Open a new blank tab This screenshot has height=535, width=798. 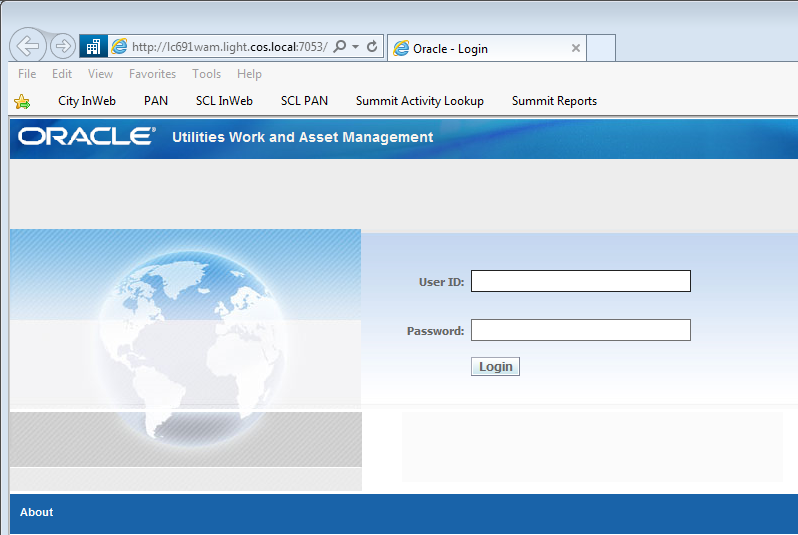pyautogui.click(x=600, y=48)
